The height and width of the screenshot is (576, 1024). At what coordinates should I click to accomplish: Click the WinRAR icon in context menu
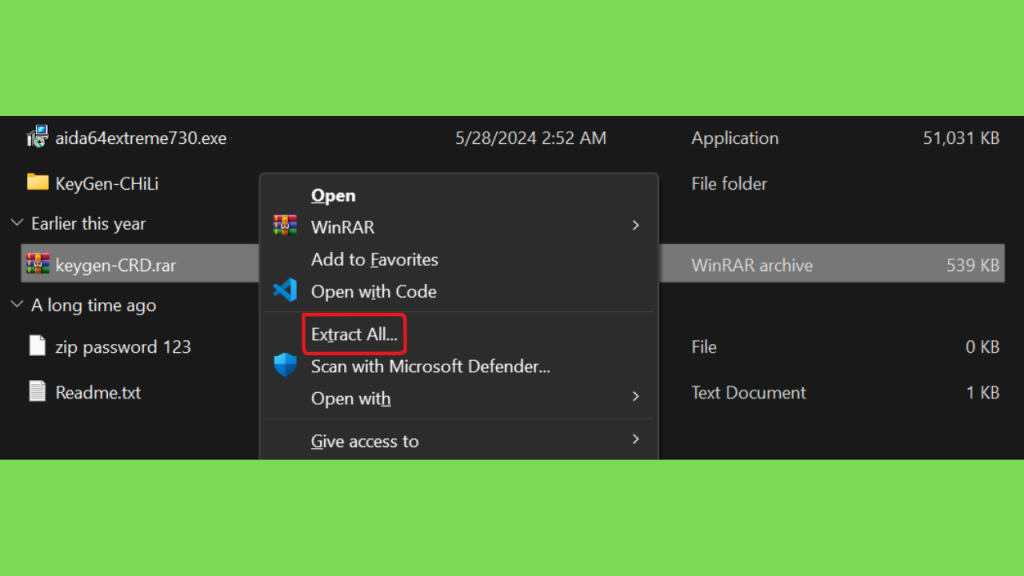coord(285,226)
